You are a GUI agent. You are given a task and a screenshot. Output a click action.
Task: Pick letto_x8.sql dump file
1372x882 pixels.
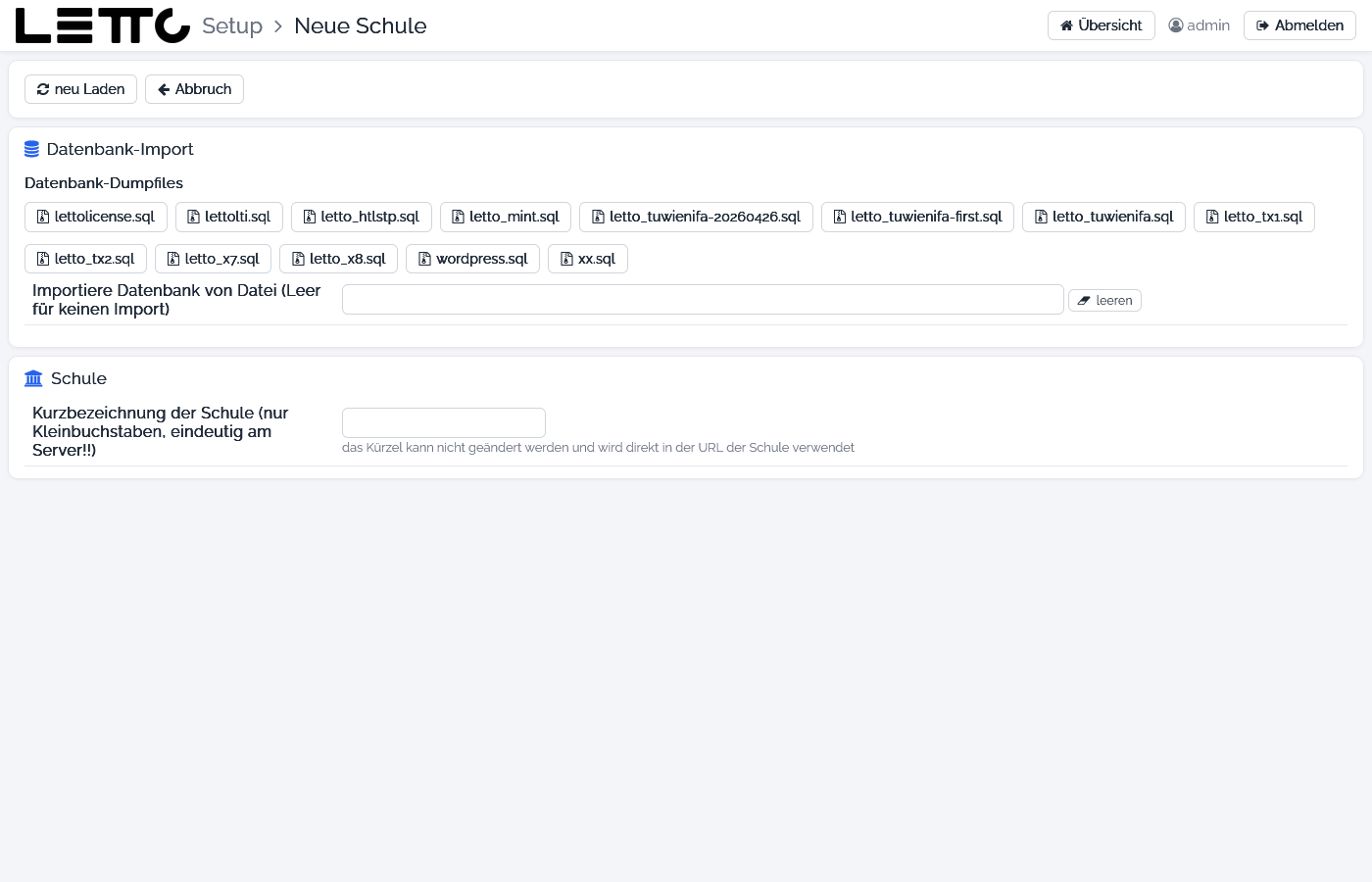pos(338,259)
